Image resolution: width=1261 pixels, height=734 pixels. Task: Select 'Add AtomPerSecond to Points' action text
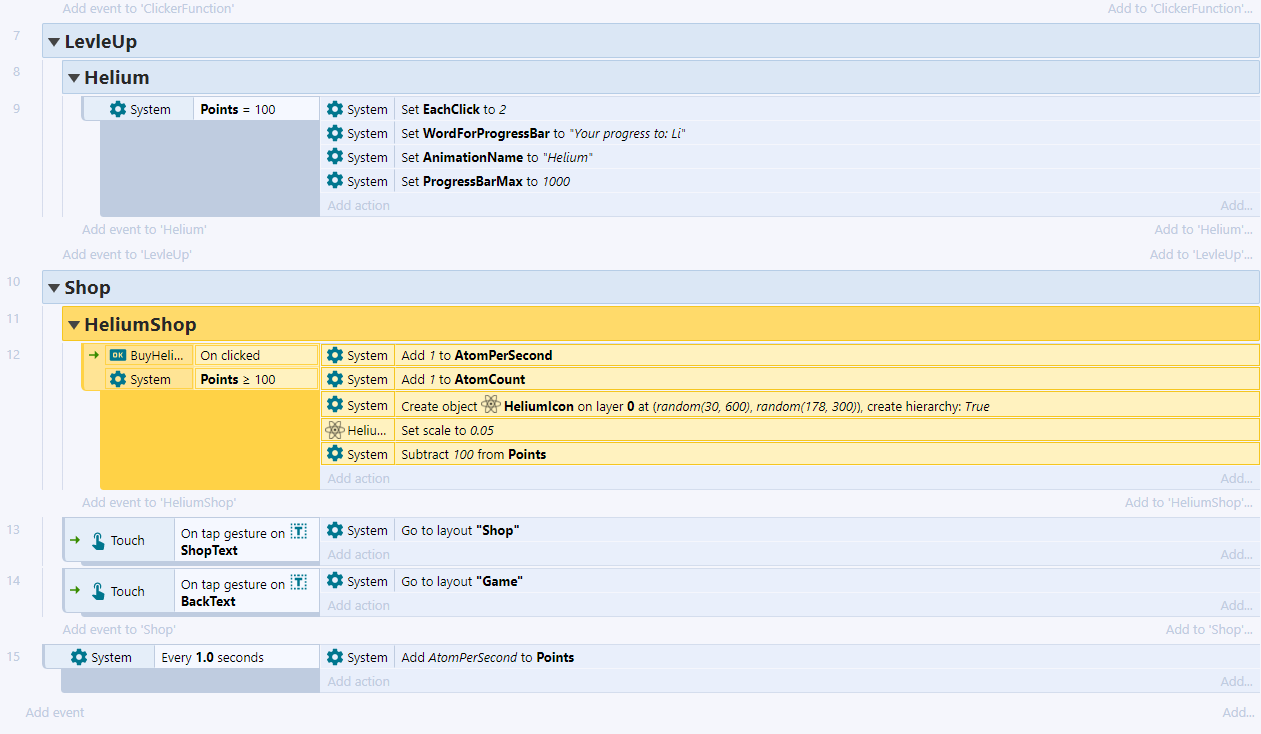tap(488, 658)
